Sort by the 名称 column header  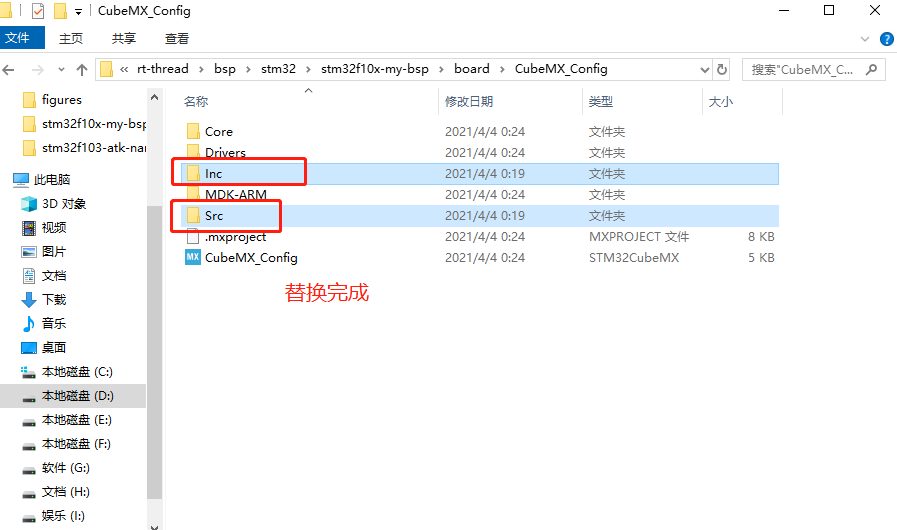tap(196, 101)
